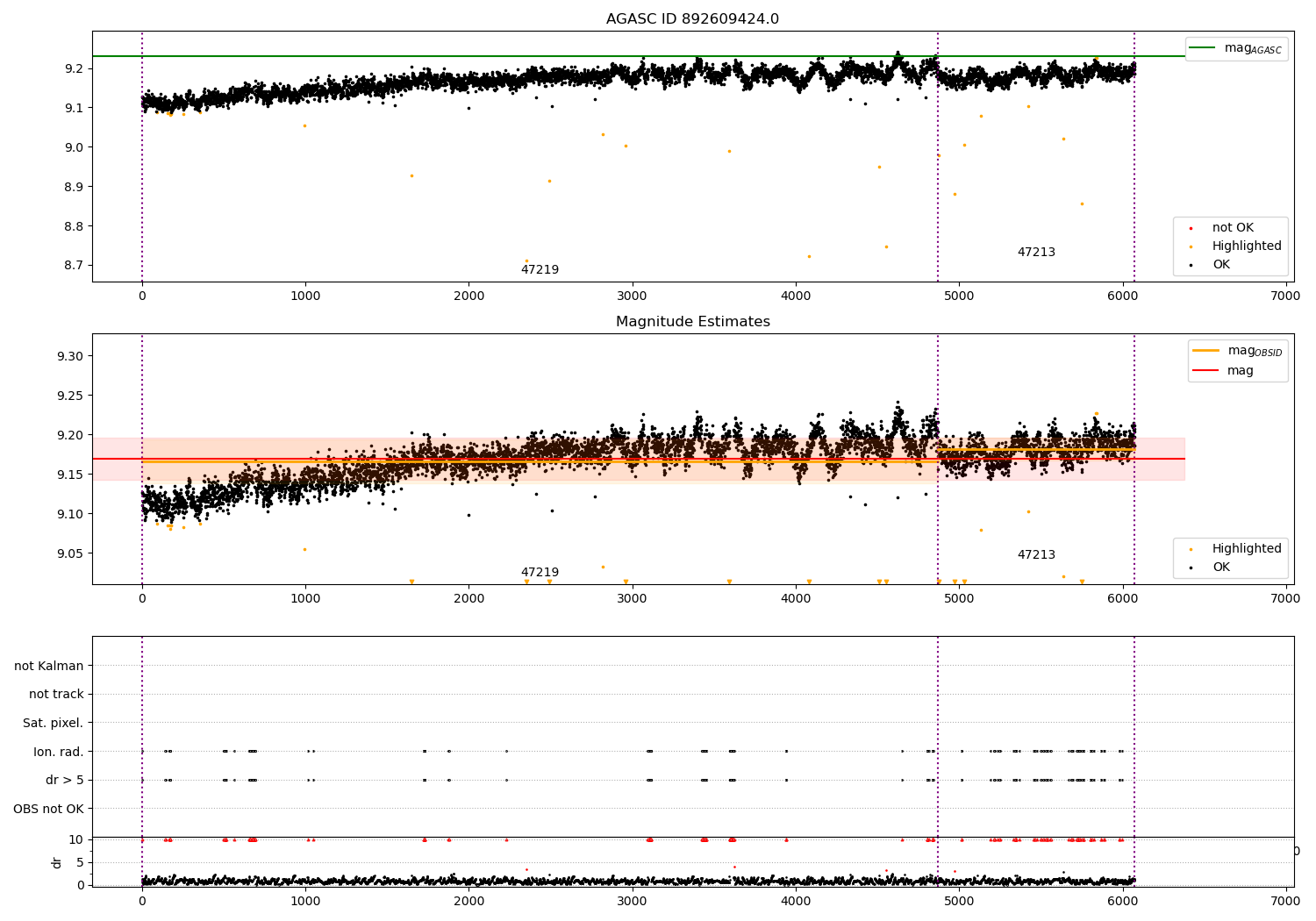Click the 7000 x-axis tick under top plot
Image resolution: width=1316 pixels, height=921 pixels.
point(1286,296)
